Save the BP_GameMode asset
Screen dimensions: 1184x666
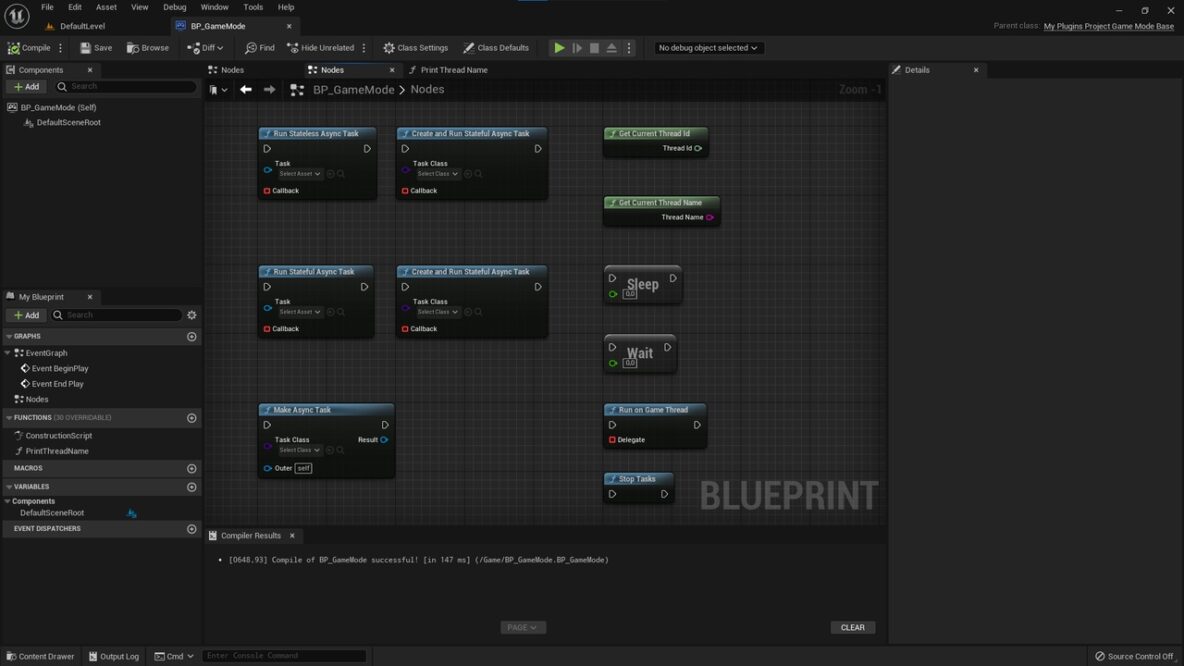tap(96, 47)
